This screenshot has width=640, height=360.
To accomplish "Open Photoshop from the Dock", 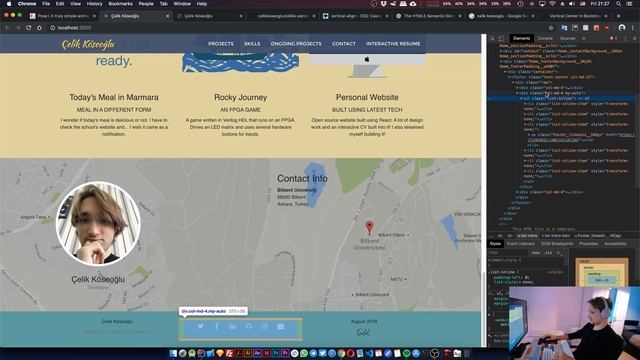I will coord(276,353).
